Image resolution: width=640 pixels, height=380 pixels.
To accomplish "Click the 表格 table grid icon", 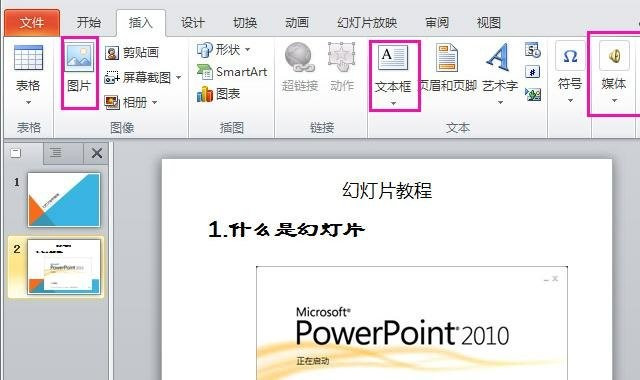I will coord(28,58).
